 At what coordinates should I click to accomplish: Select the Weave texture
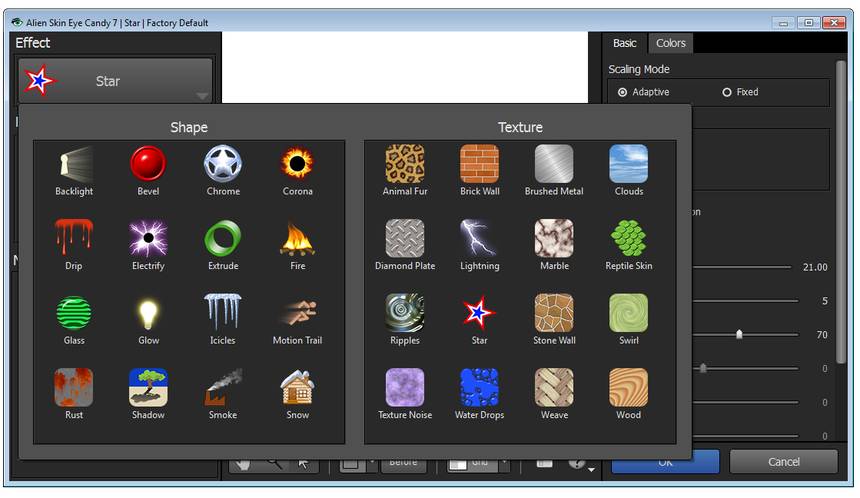point(554,394)
